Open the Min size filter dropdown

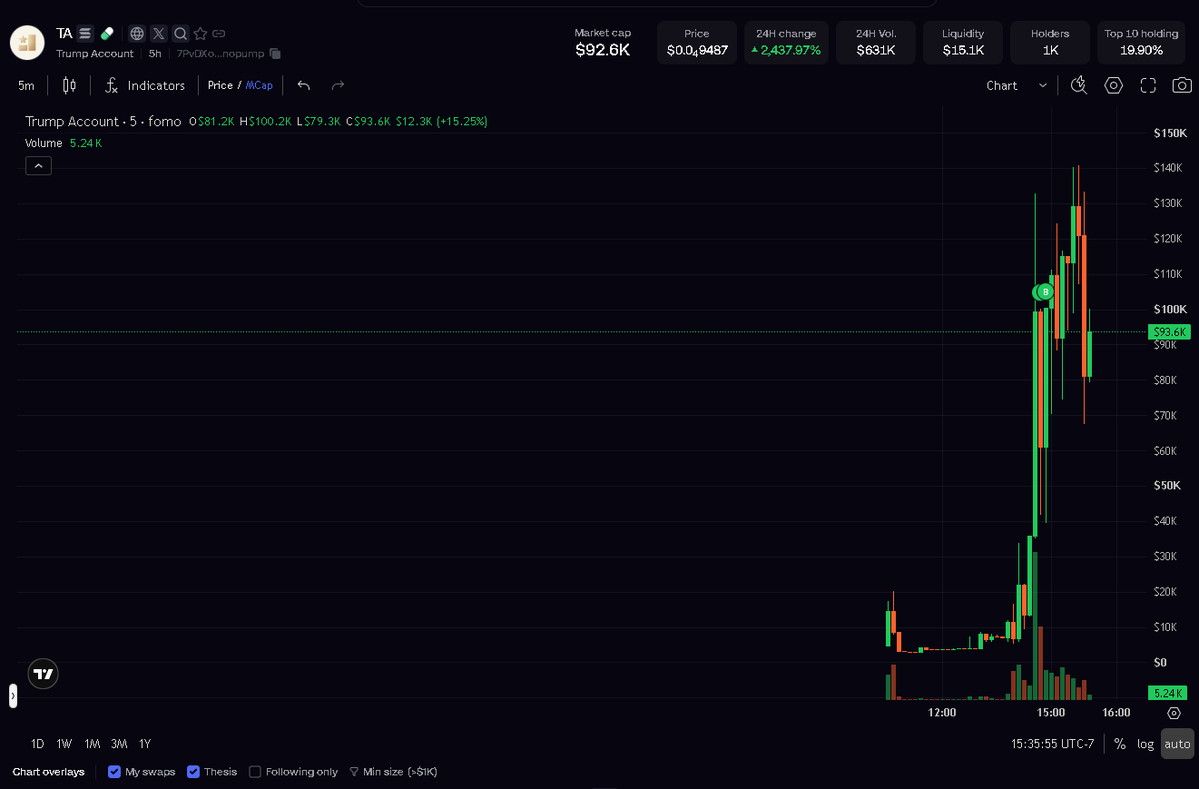(393, 771)
